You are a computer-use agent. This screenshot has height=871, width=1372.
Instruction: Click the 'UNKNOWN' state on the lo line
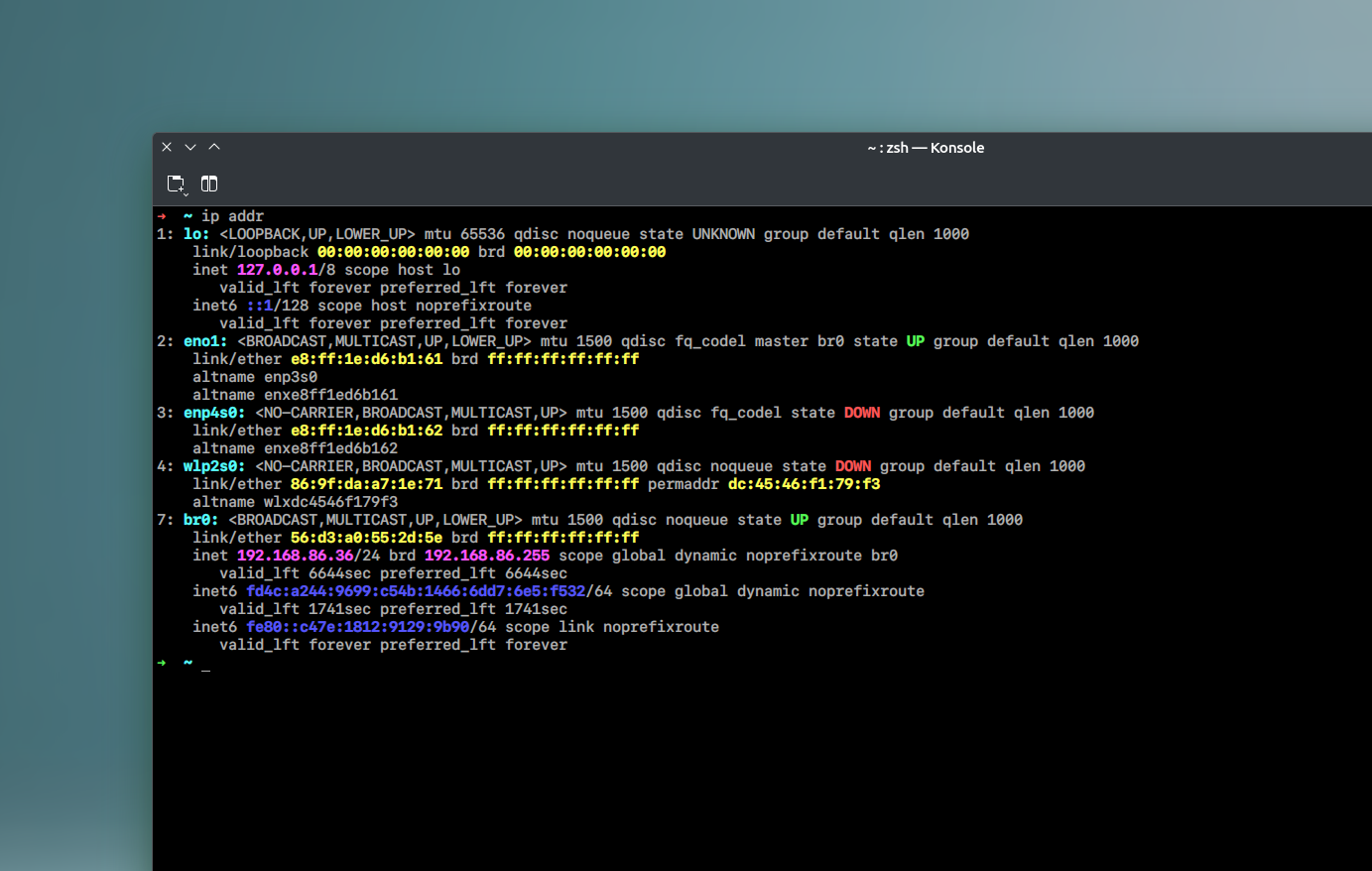tap(723, 234)
